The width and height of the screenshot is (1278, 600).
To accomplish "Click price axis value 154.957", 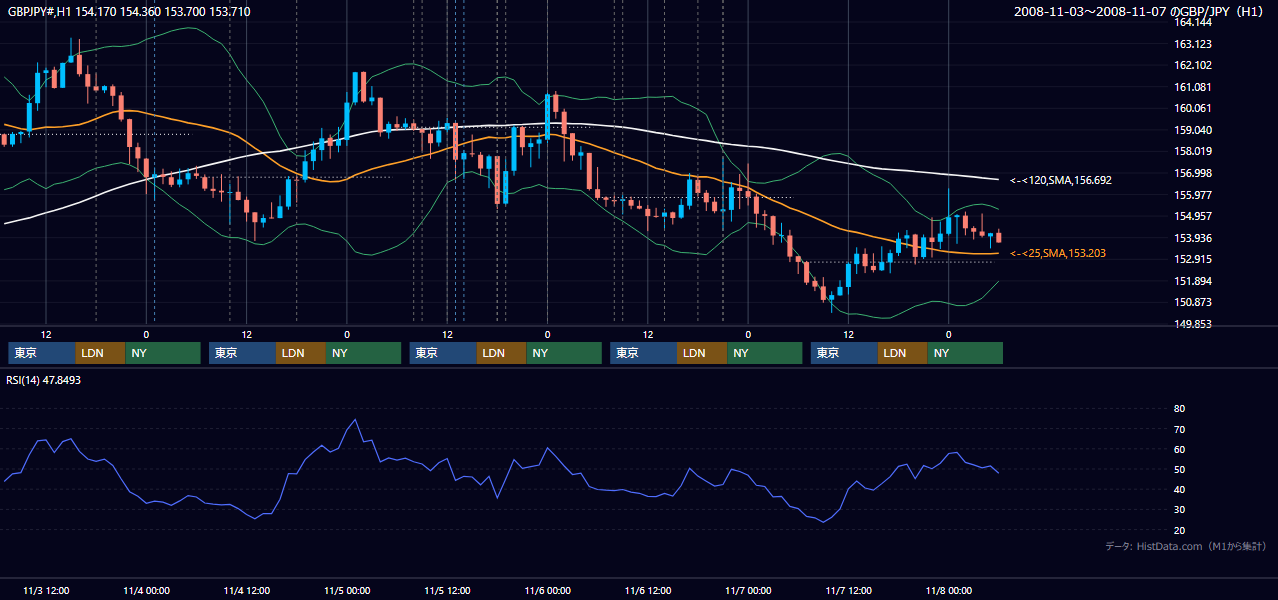I will point(1192,216).
